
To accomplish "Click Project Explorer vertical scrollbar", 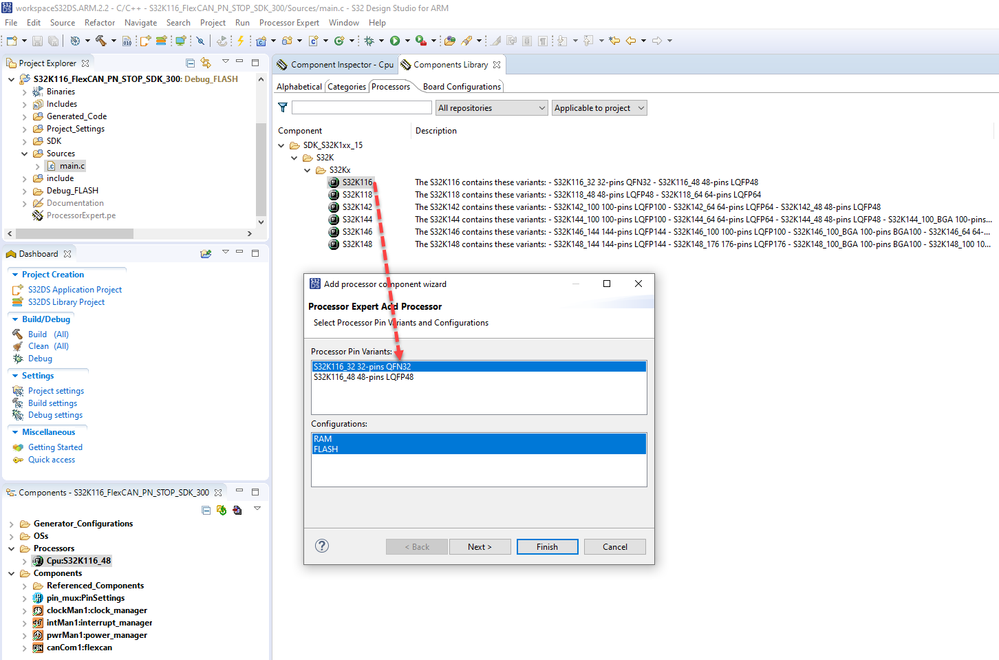I will tap(261, 169).
